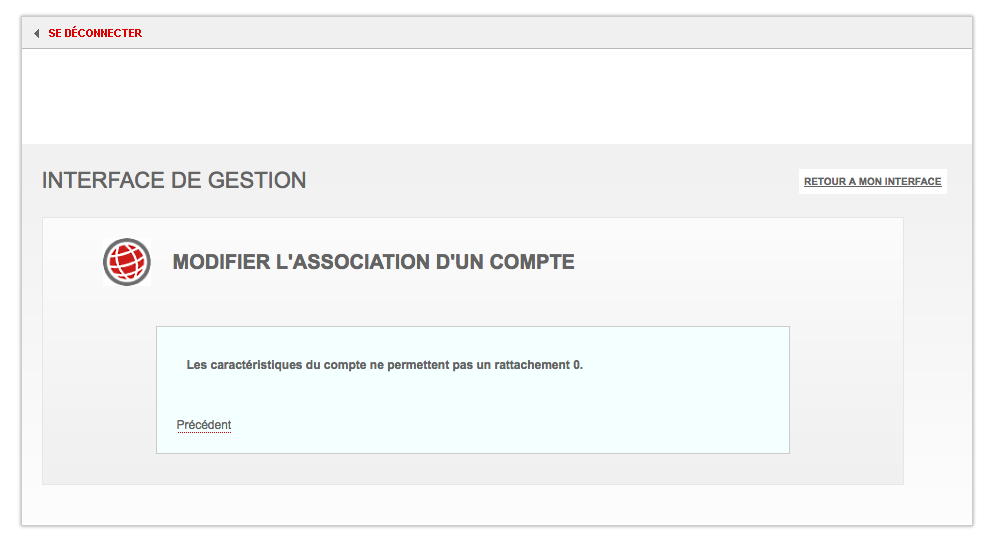Click the word permettent in the message

tap(417, 365)
